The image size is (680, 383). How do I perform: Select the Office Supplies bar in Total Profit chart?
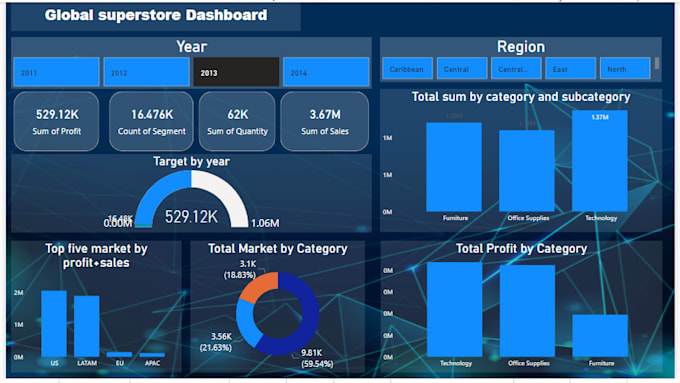527,311
